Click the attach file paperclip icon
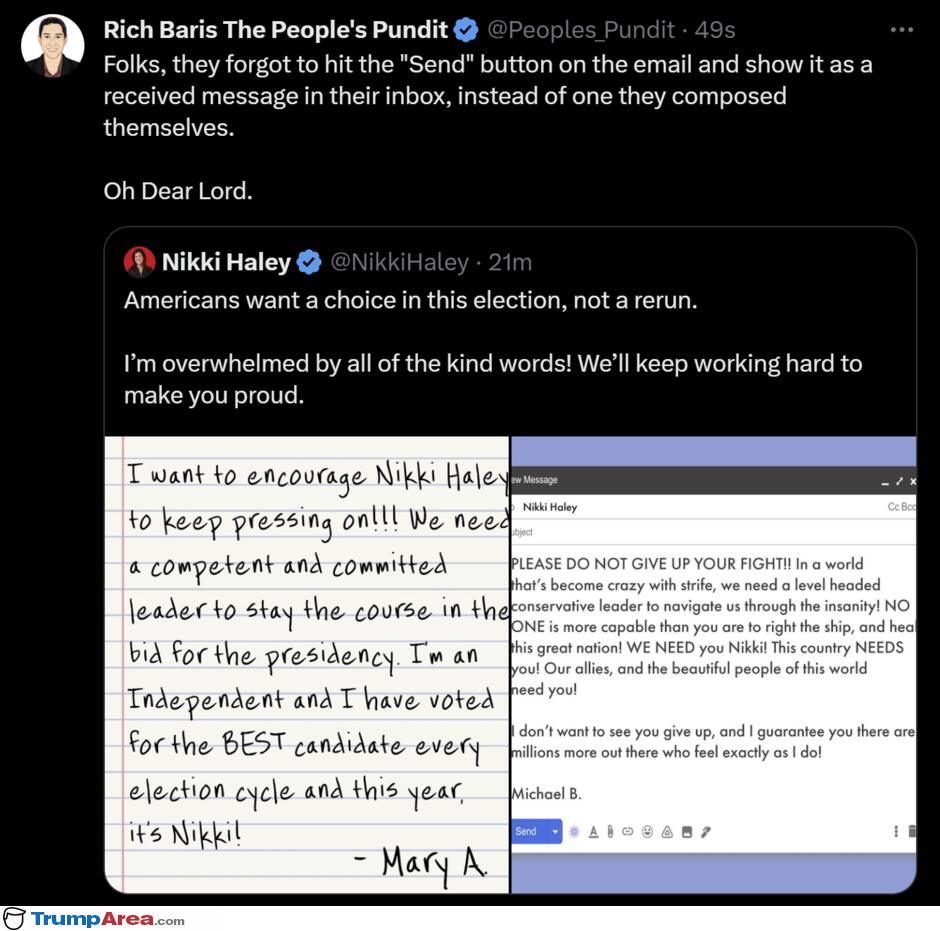940x931 pixels. (x=610, y=831)
